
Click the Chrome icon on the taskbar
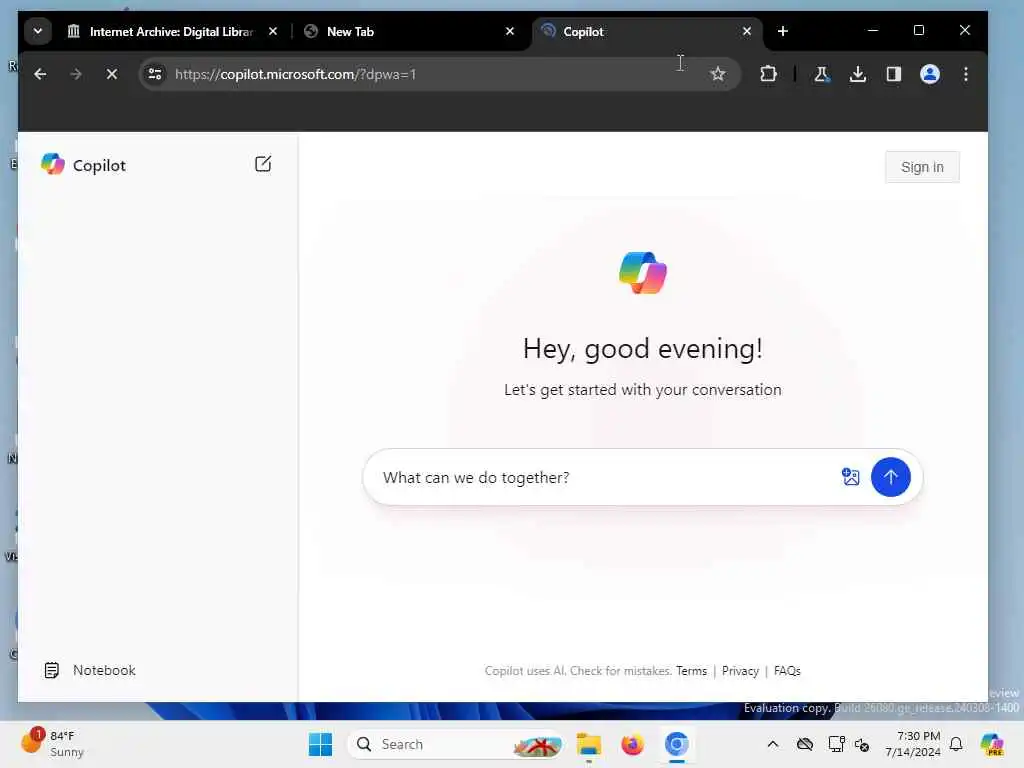pyautogui.click(x=677, y=744)
